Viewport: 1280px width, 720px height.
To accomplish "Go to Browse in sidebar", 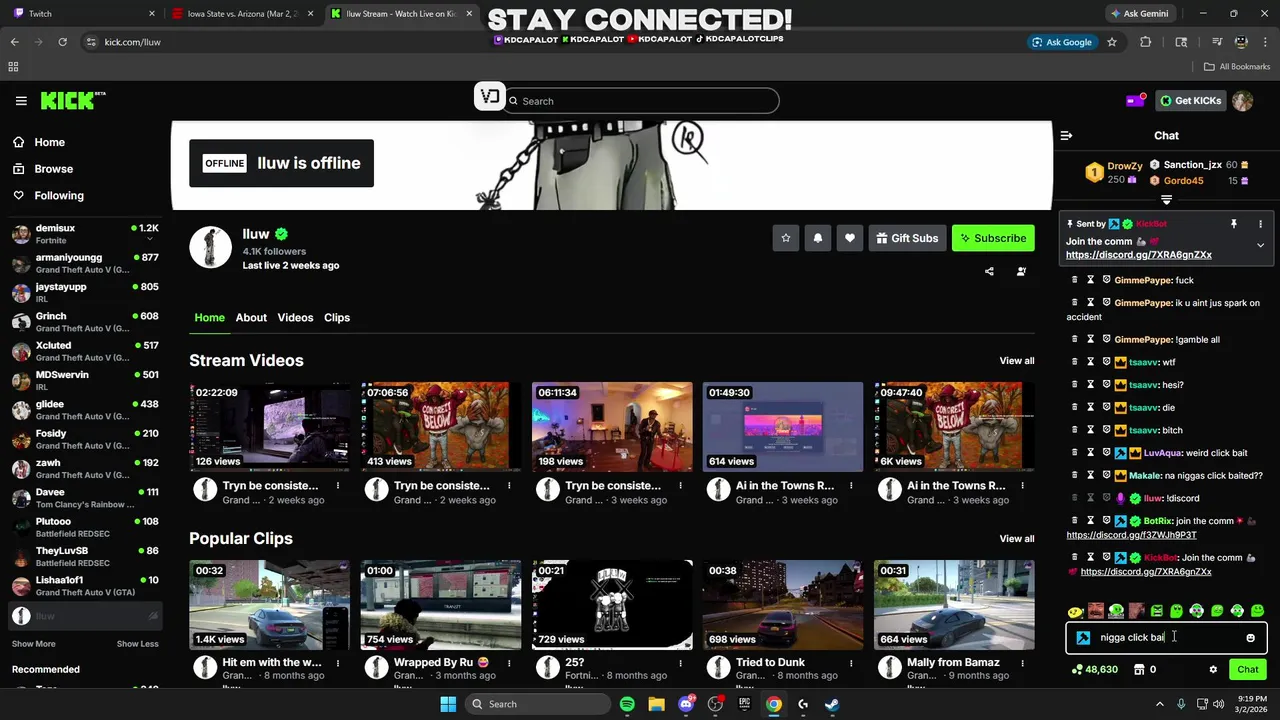I will click(53, 169).
